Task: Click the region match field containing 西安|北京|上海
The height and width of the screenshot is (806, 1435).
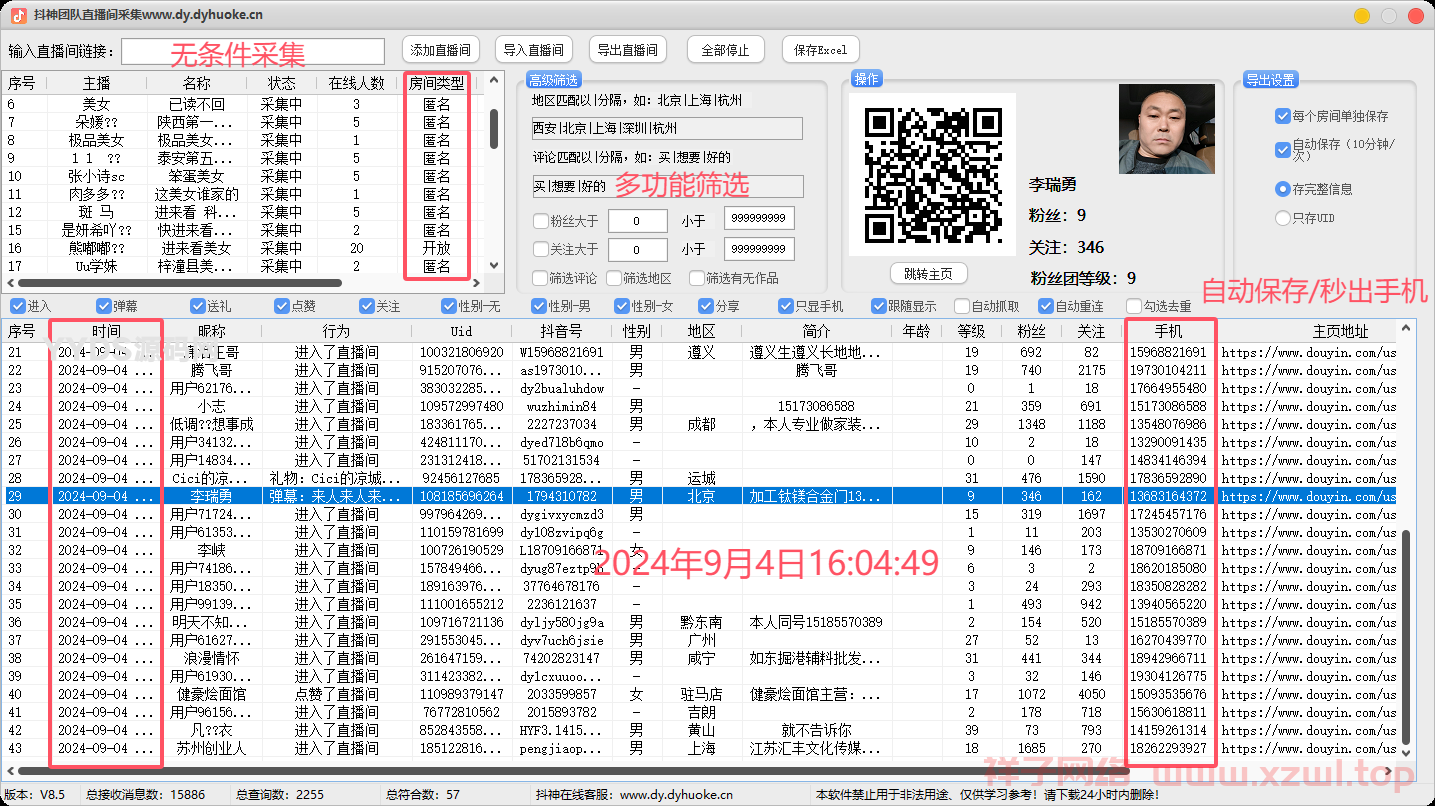Action: [x=667, y=128]
